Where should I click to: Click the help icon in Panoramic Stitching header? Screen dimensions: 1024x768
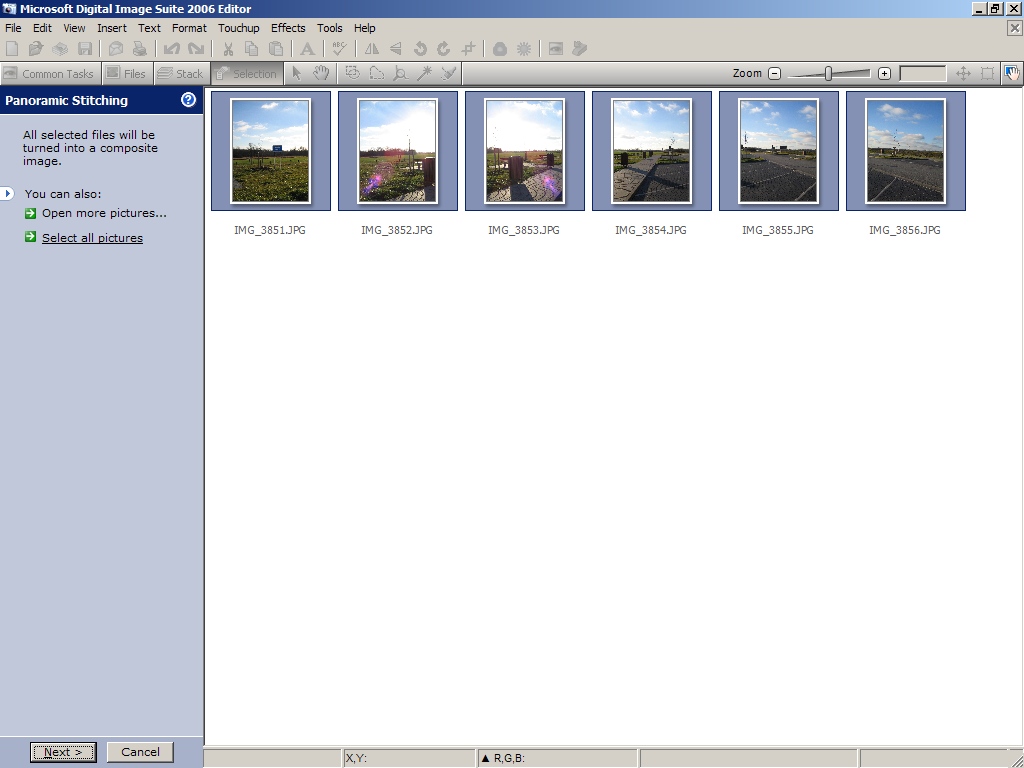(x=188, y=100)
